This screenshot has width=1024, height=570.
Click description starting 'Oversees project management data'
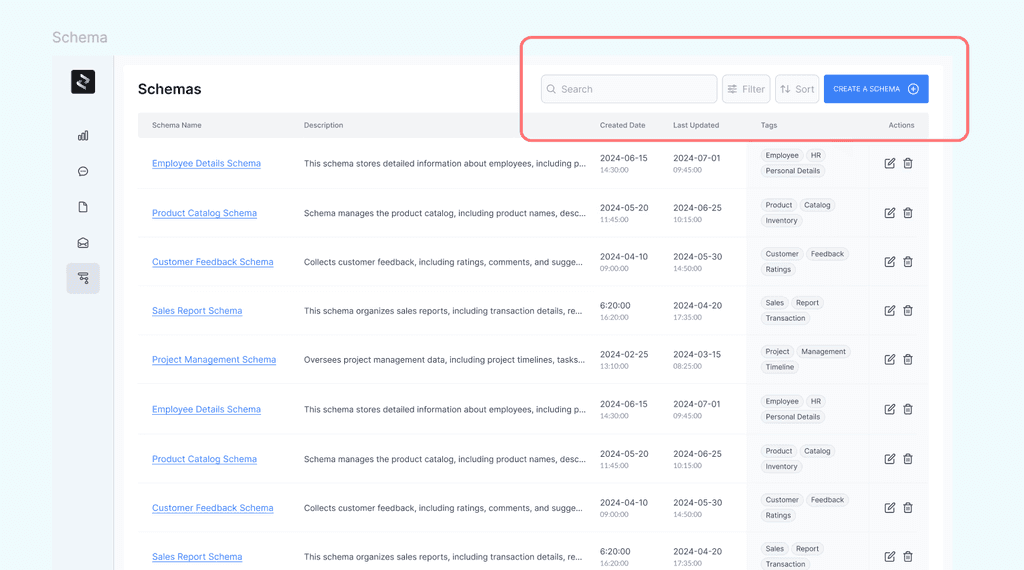tap(444, 360)
